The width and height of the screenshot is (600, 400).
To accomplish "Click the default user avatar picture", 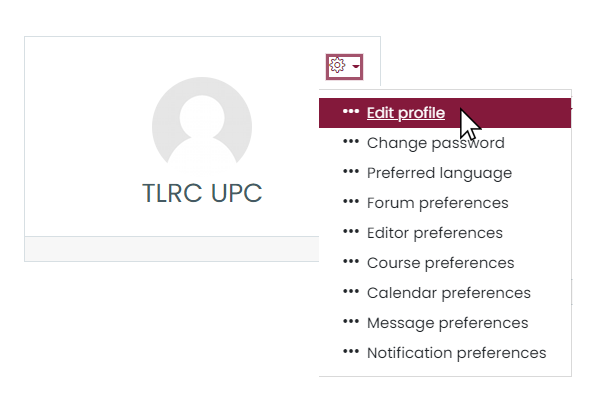I will (x=202, y=126).
